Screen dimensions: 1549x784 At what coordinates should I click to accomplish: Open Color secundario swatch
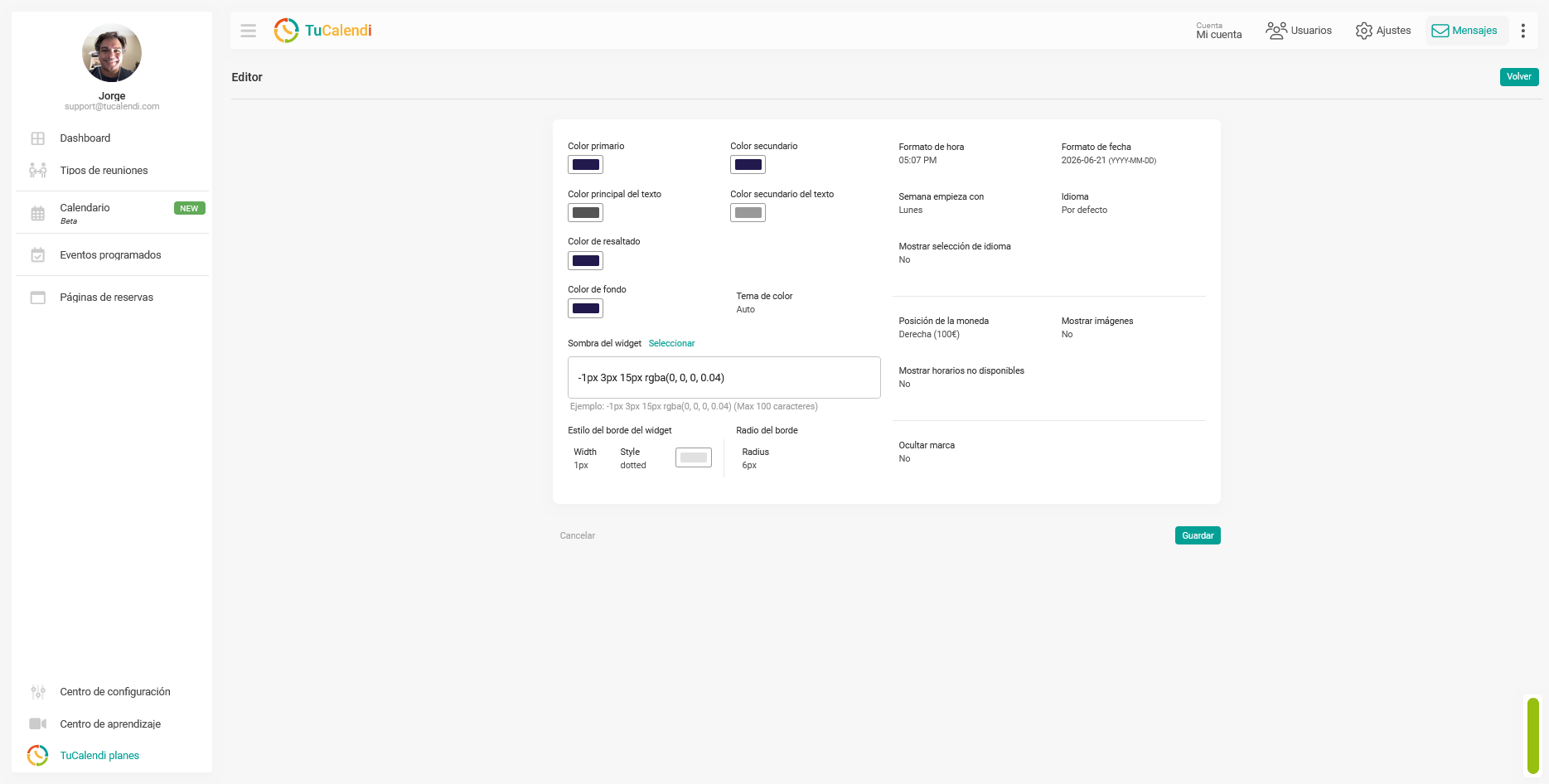tap(748, 165)
